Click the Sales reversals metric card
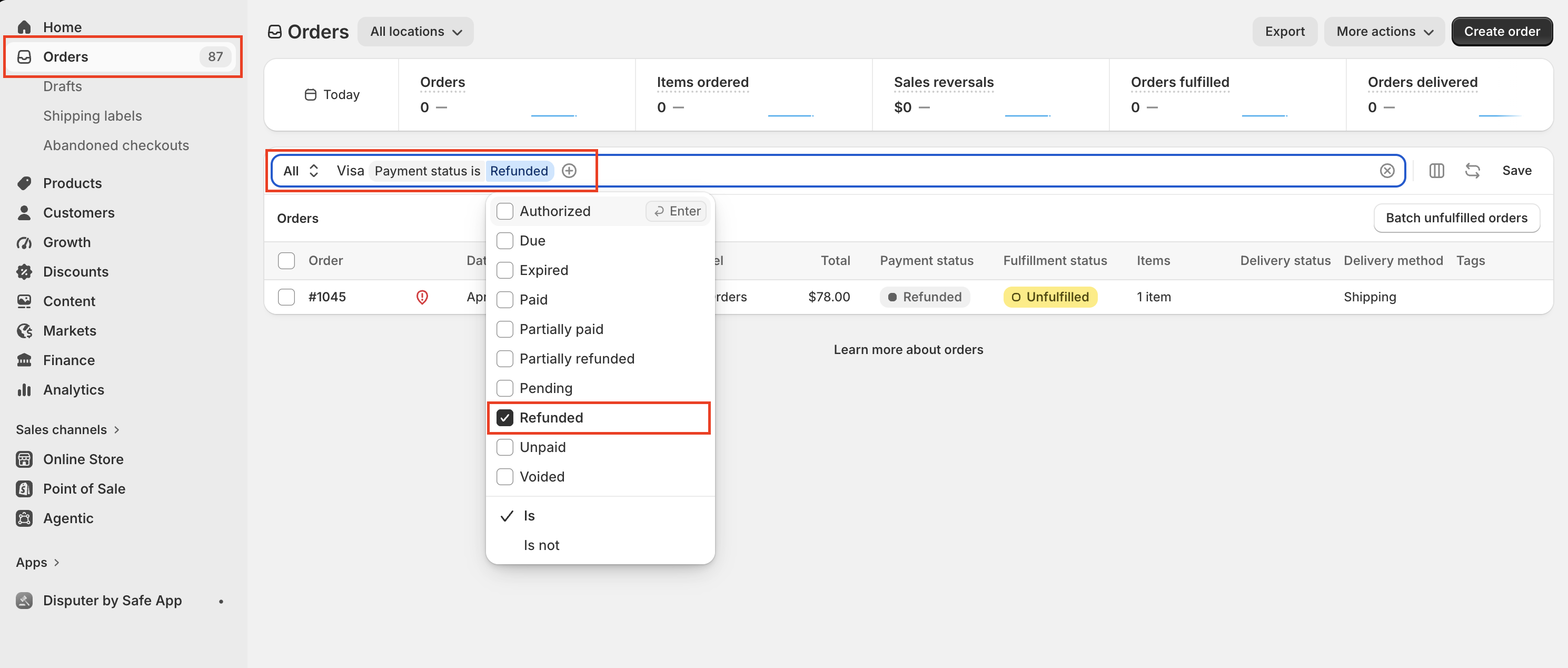The width and height of the screenshot is (1568, 668). (990, 95)
